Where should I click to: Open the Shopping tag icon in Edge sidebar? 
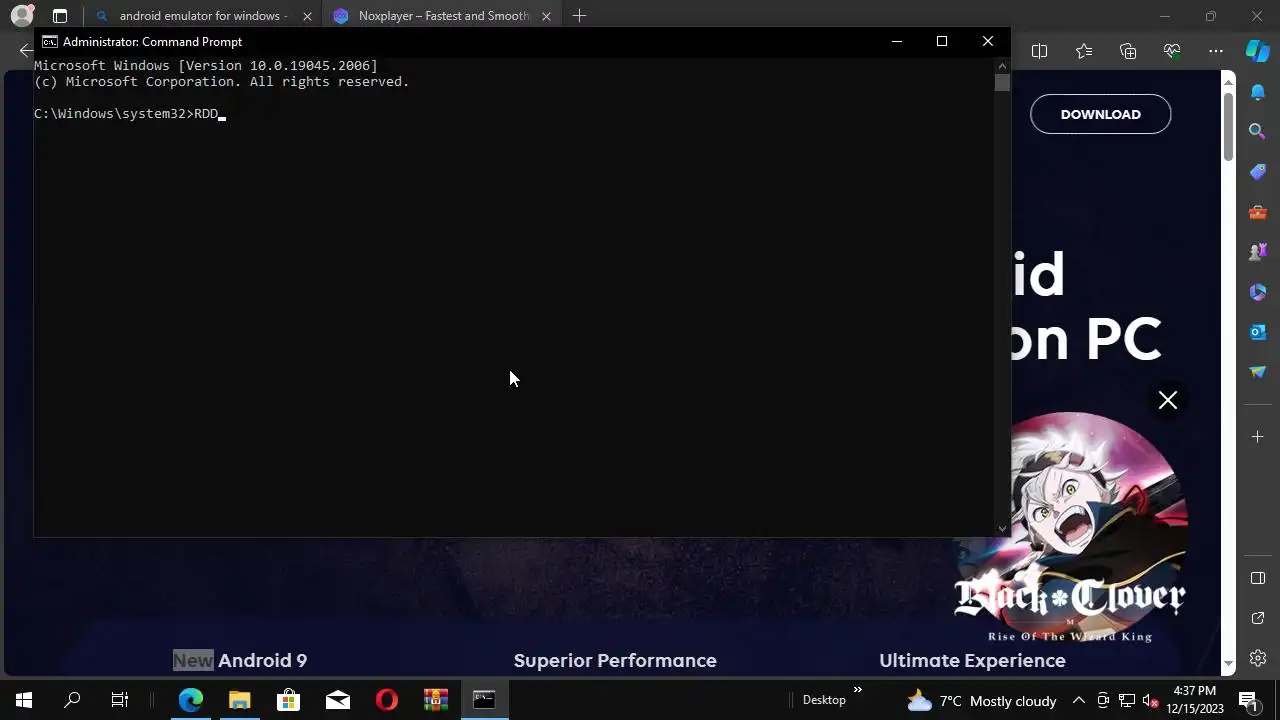[x=1258, y=172]
